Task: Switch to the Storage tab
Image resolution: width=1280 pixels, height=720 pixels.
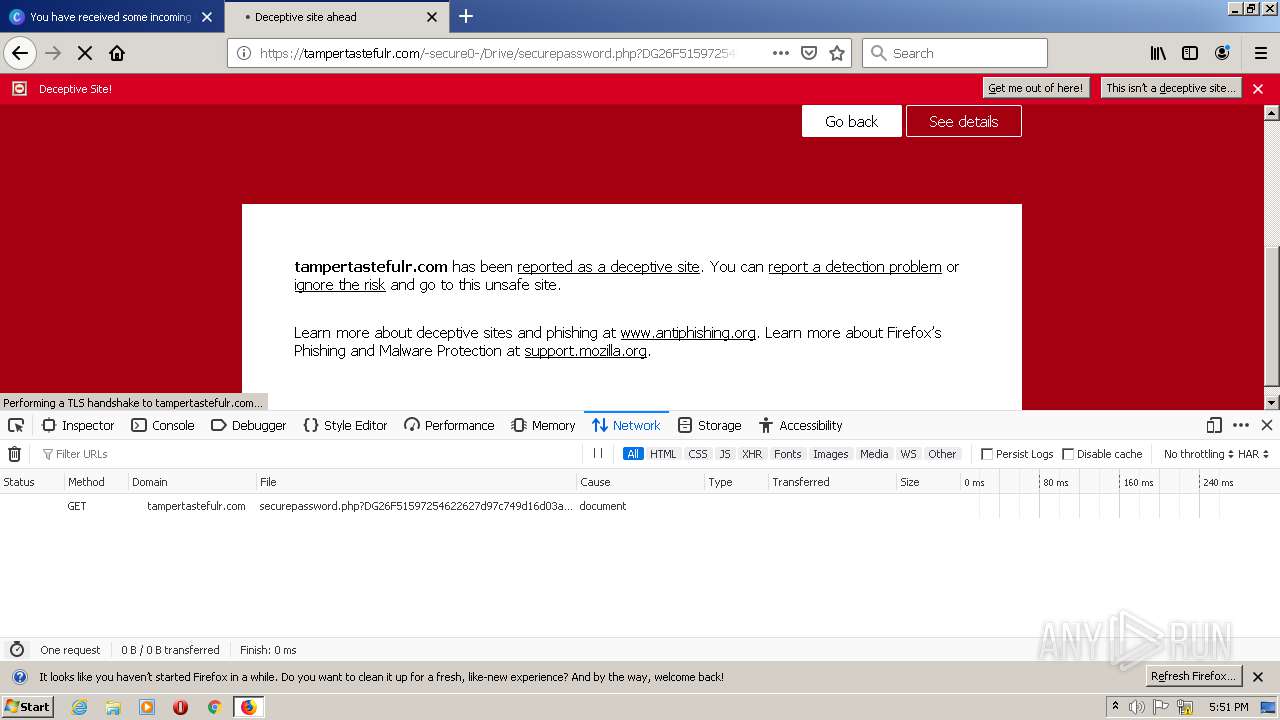Action: (x=709, y=425)
